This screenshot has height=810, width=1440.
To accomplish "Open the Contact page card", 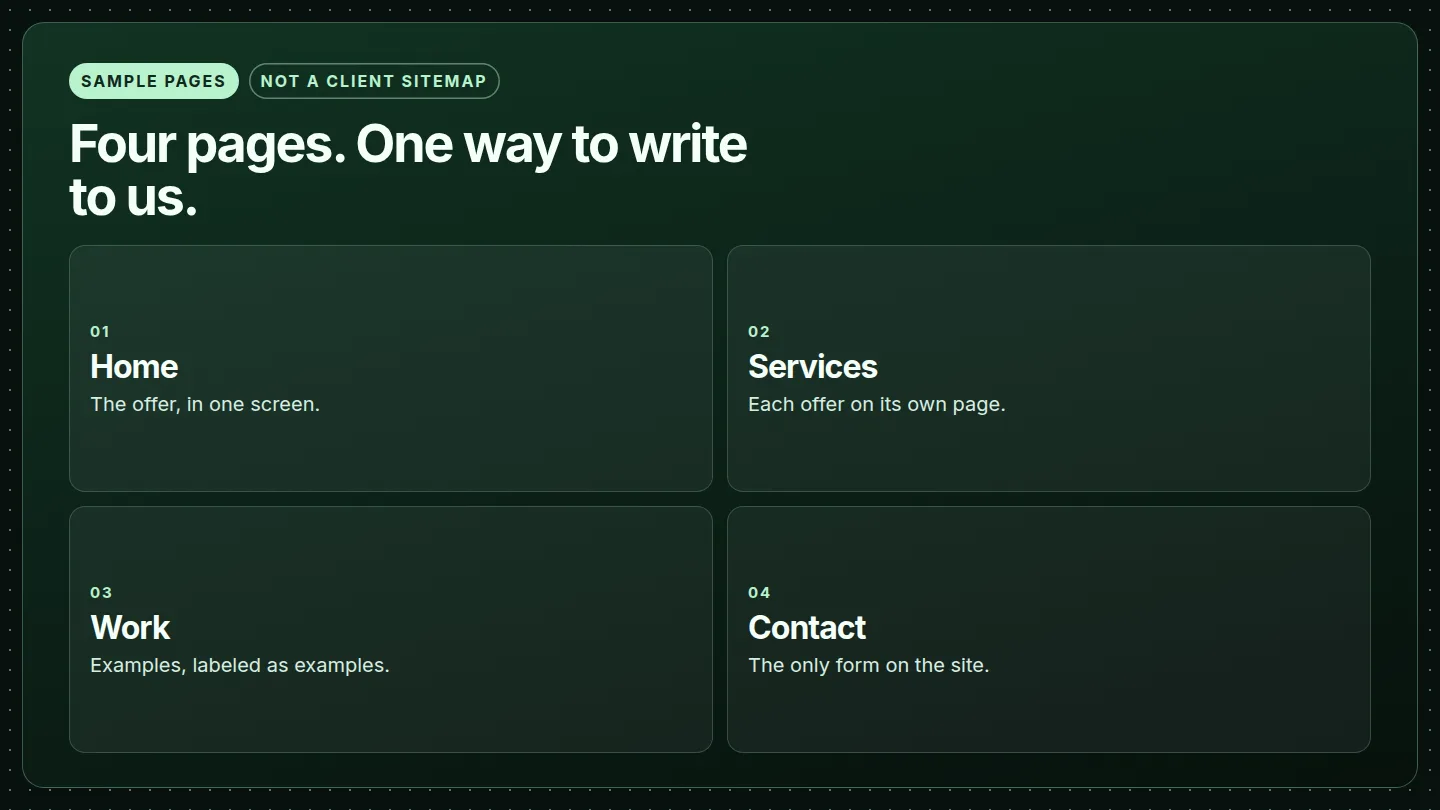I will 1049,629.
